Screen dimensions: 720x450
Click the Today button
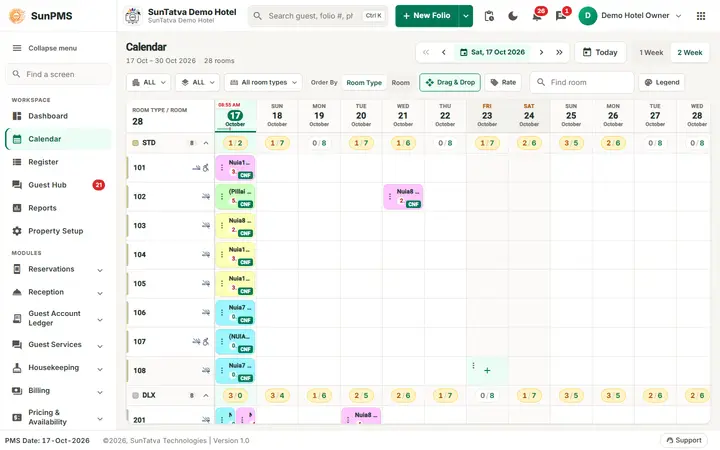pos(601,53)
